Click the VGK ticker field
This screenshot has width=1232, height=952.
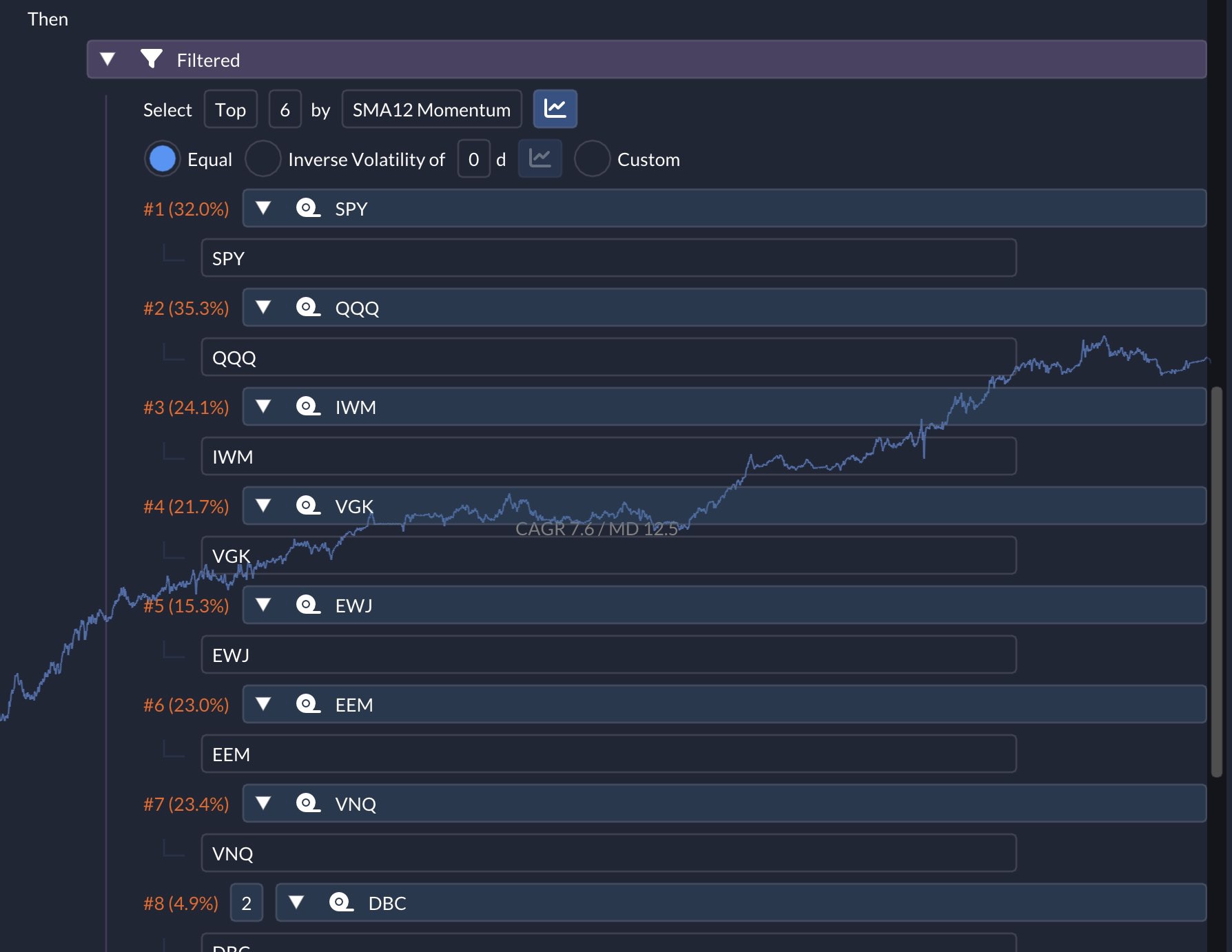(609, 556)
